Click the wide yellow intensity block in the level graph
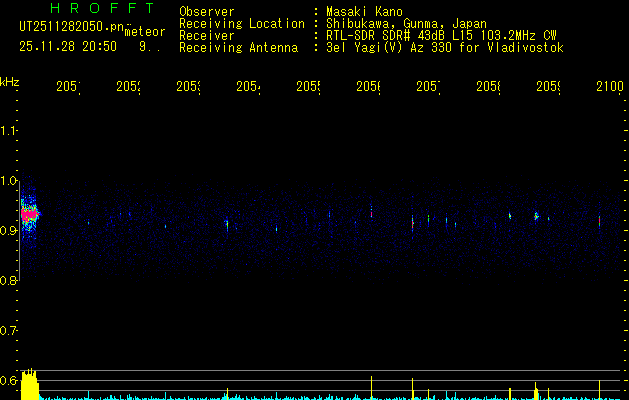This screenshot has height=400, width=629. (x=30, y=384)
